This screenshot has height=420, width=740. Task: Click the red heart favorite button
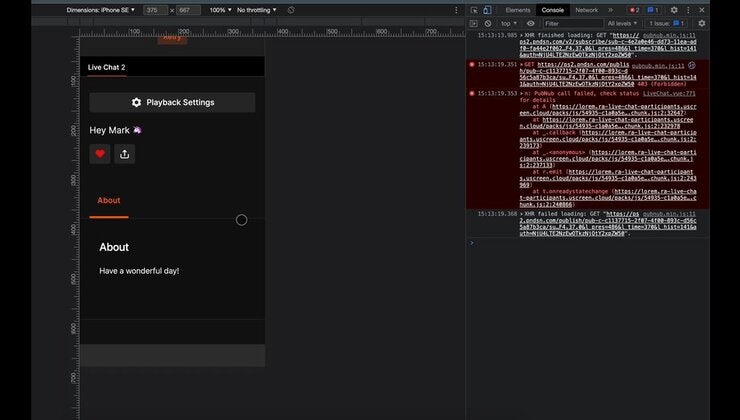coord(100,154)
